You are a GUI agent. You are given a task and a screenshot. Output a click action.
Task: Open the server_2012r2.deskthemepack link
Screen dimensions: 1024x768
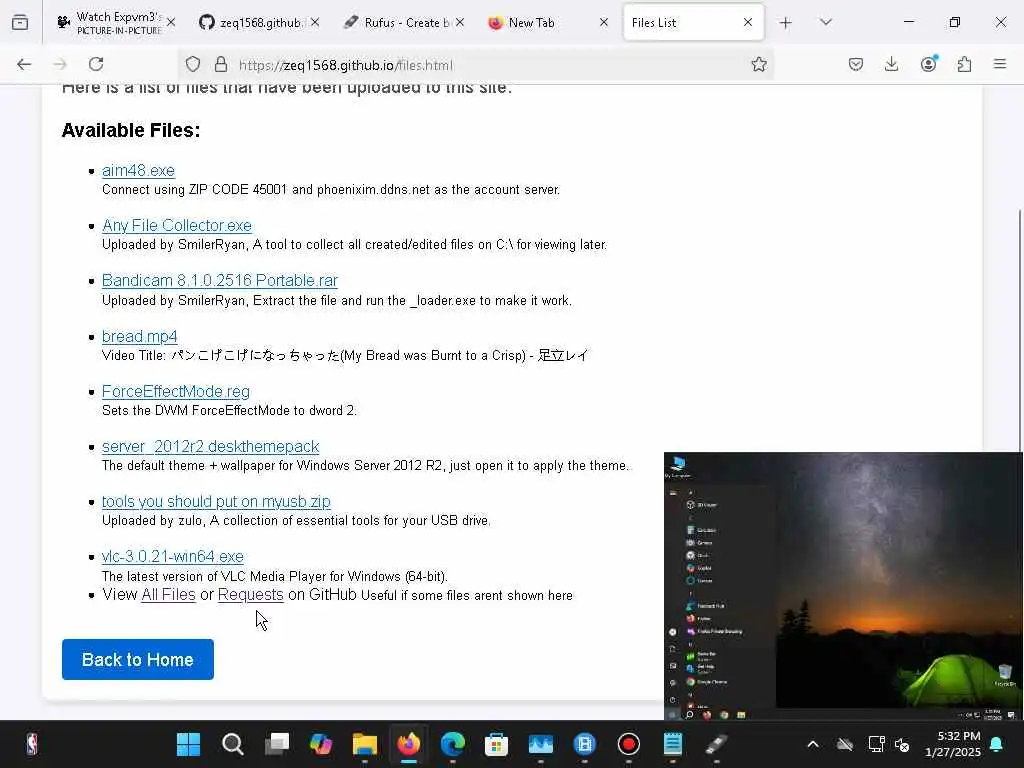210,447
